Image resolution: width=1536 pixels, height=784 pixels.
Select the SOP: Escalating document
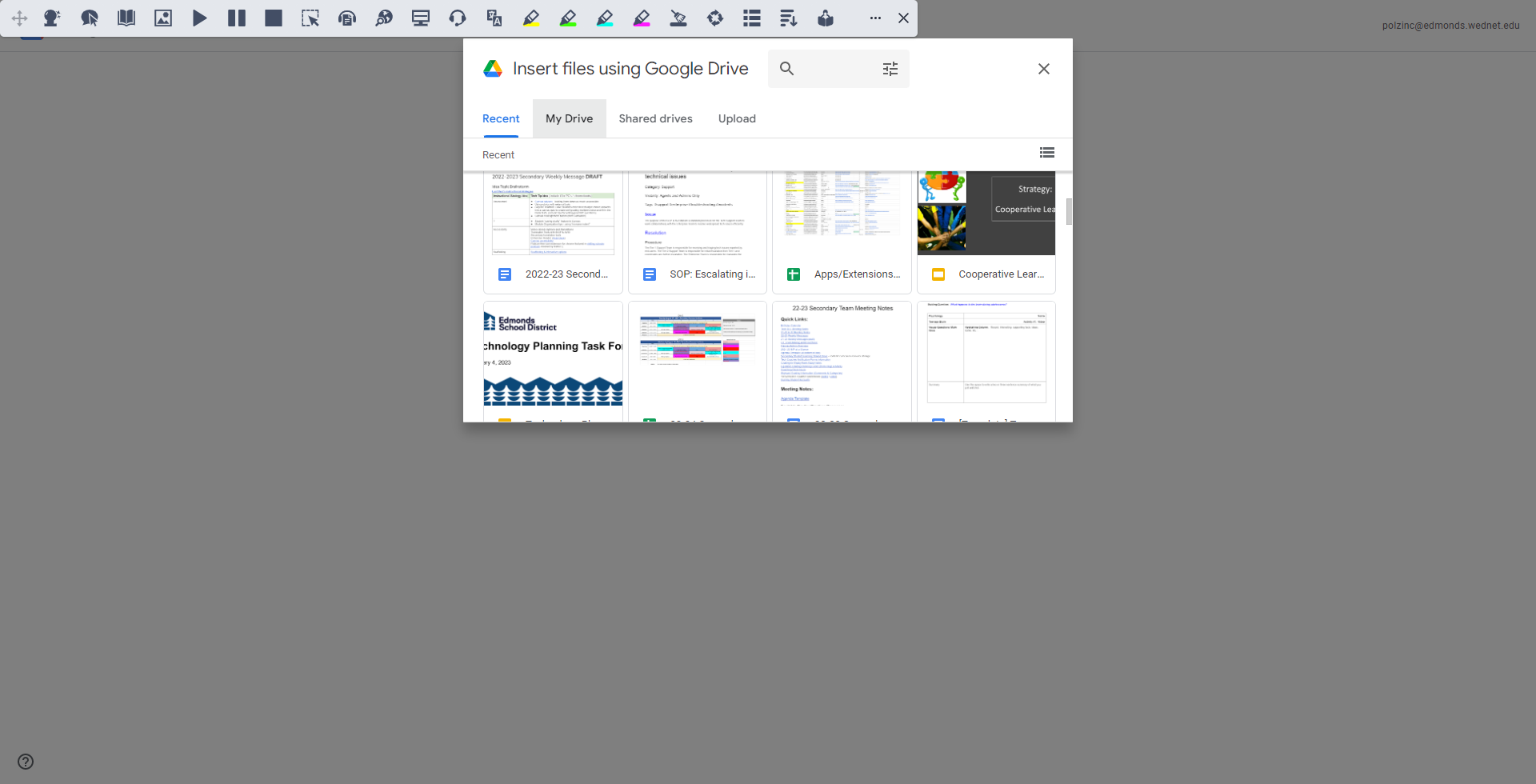pos(698,232)
